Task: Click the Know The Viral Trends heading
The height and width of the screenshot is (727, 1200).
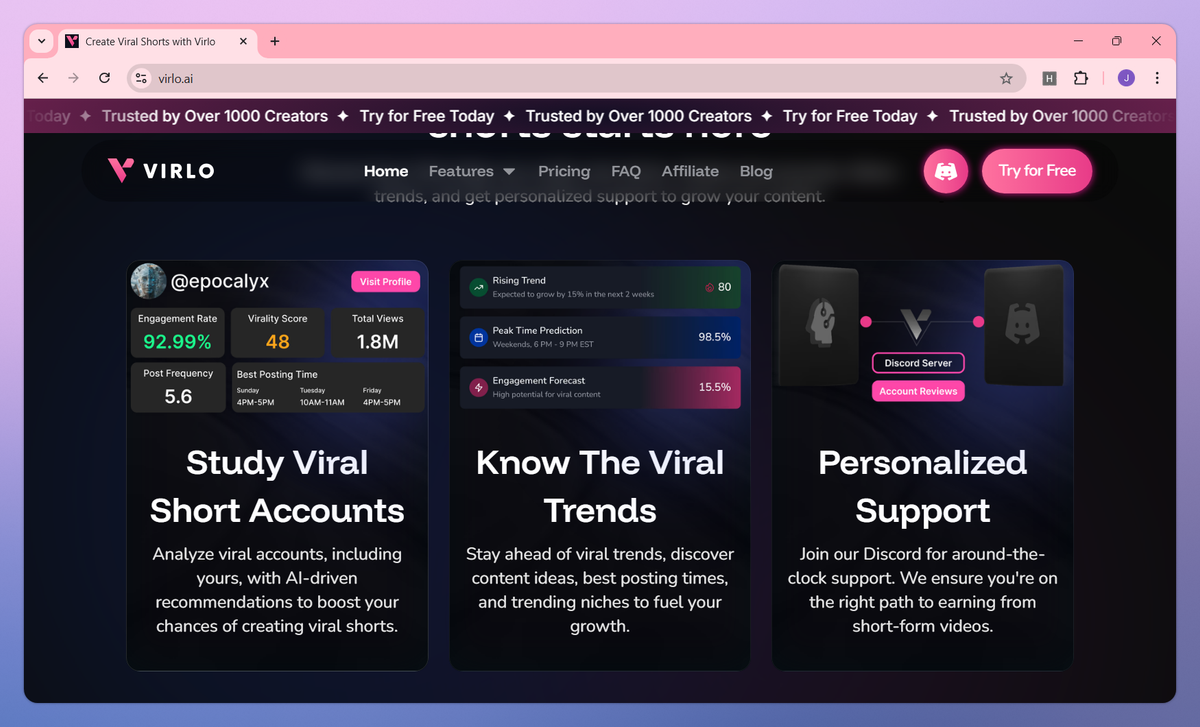Action: point(600,487)
